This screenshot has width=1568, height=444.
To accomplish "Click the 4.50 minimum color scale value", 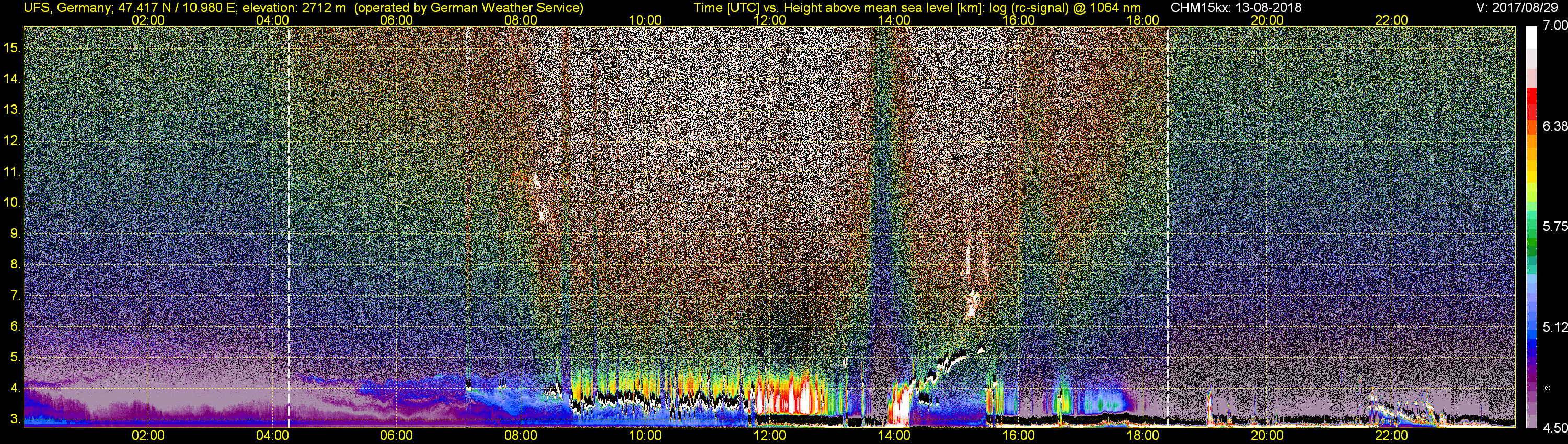I will pos(1554,428).
